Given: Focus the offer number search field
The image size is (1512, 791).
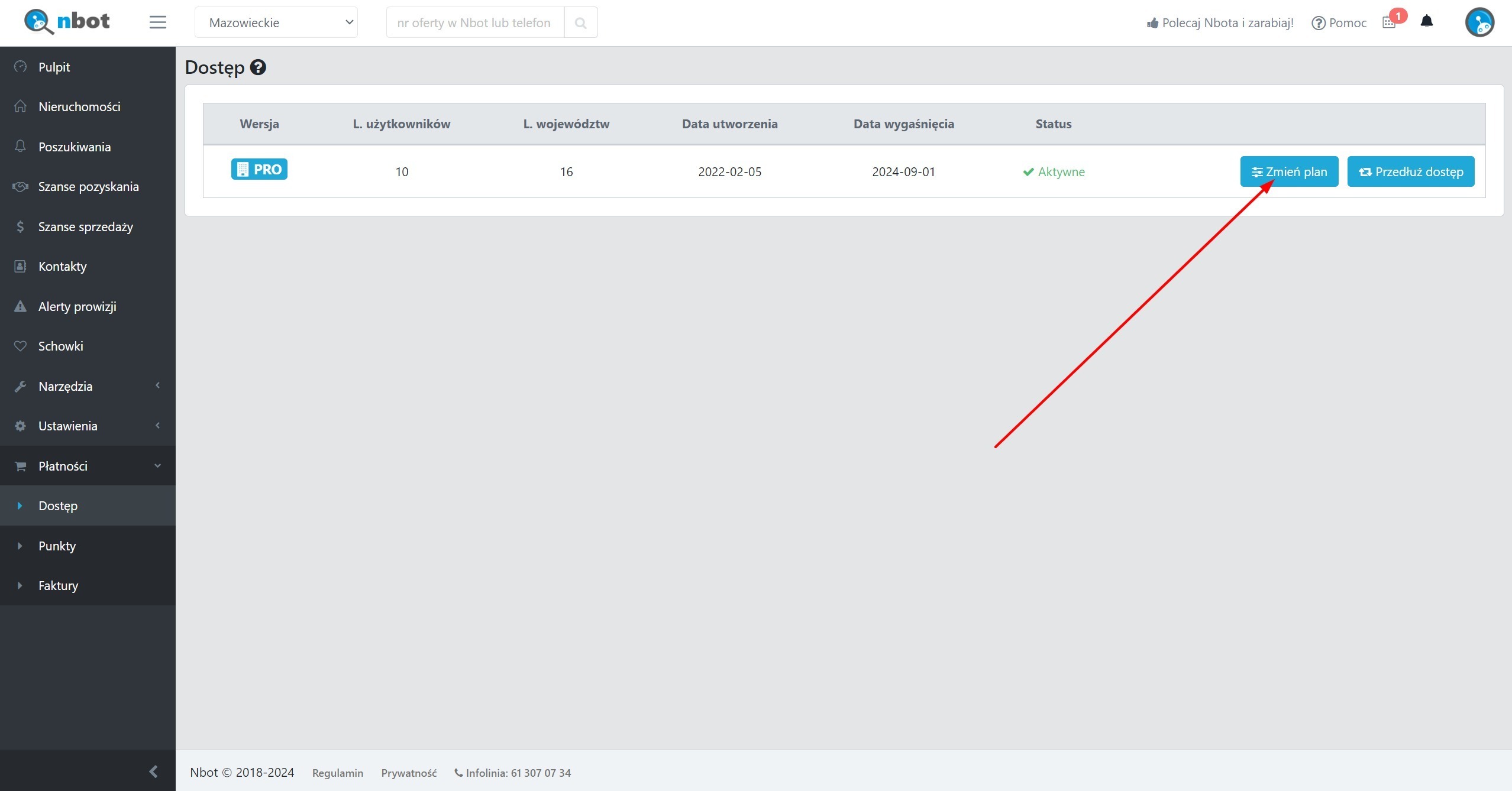Looking at the screenshot, I should point(474,22).
